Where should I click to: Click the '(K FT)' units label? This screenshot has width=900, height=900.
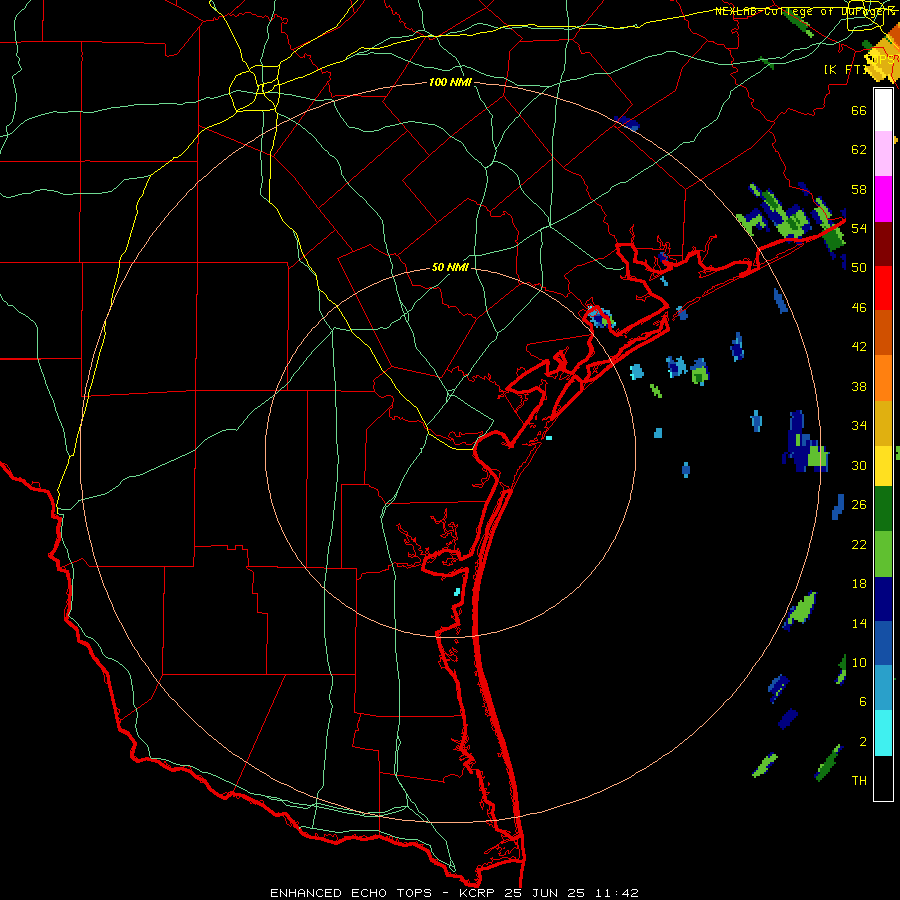click(x=845, y=69)
